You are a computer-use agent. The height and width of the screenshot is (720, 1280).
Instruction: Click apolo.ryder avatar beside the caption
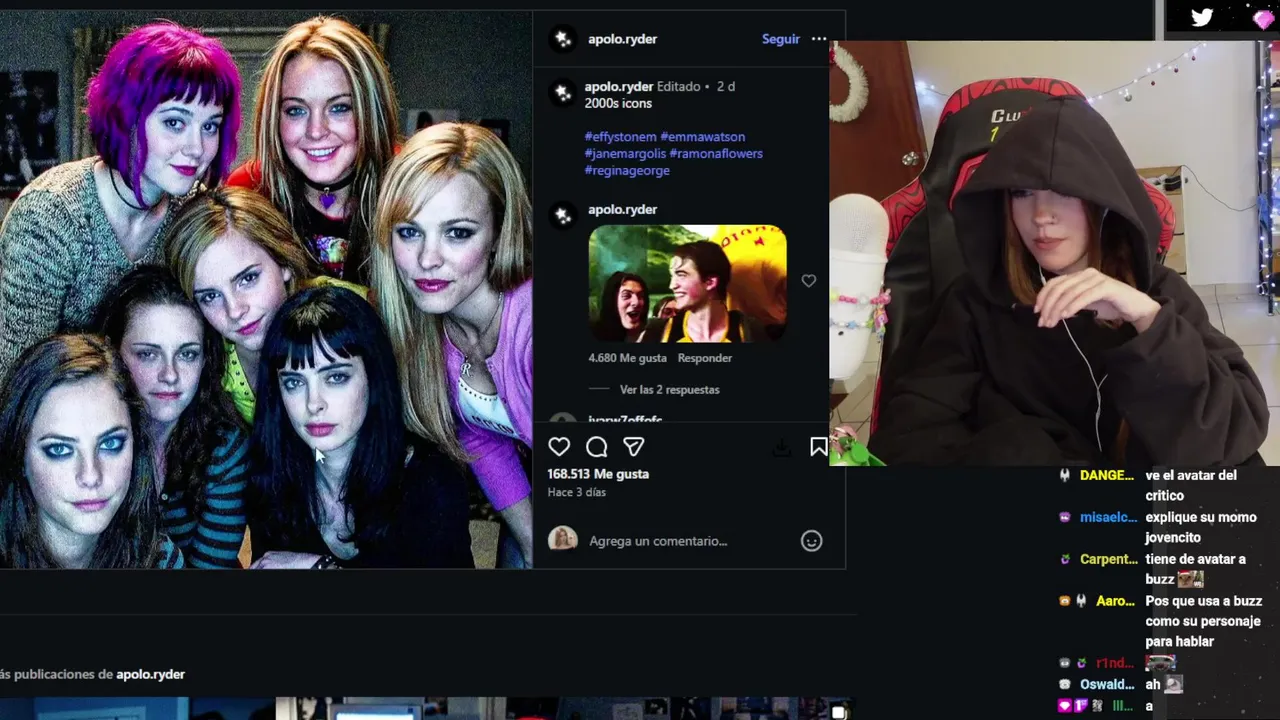[563, 93]
